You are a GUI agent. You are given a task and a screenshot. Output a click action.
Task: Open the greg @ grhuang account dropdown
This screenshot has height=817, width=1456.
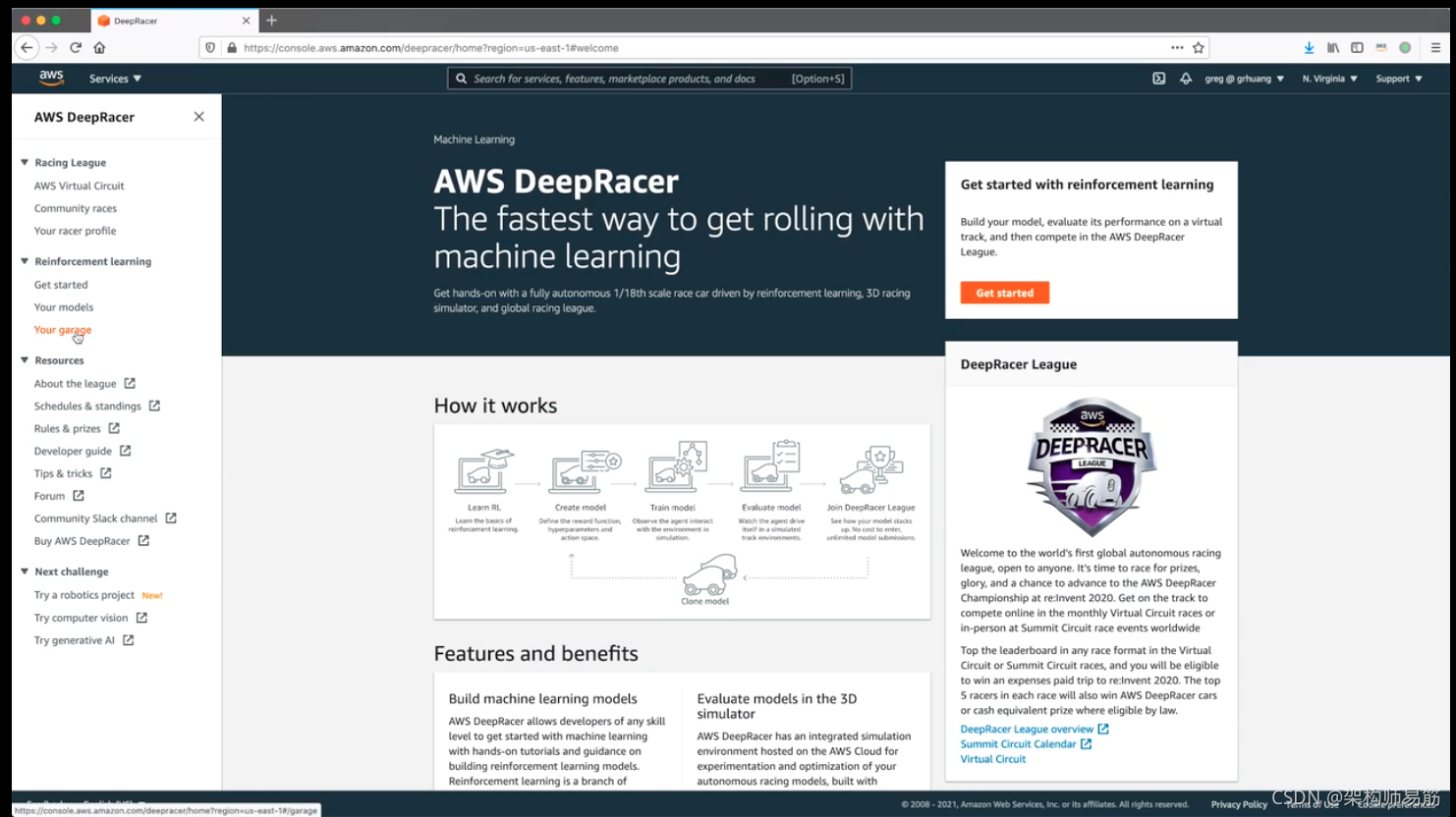coord(1244,79)
